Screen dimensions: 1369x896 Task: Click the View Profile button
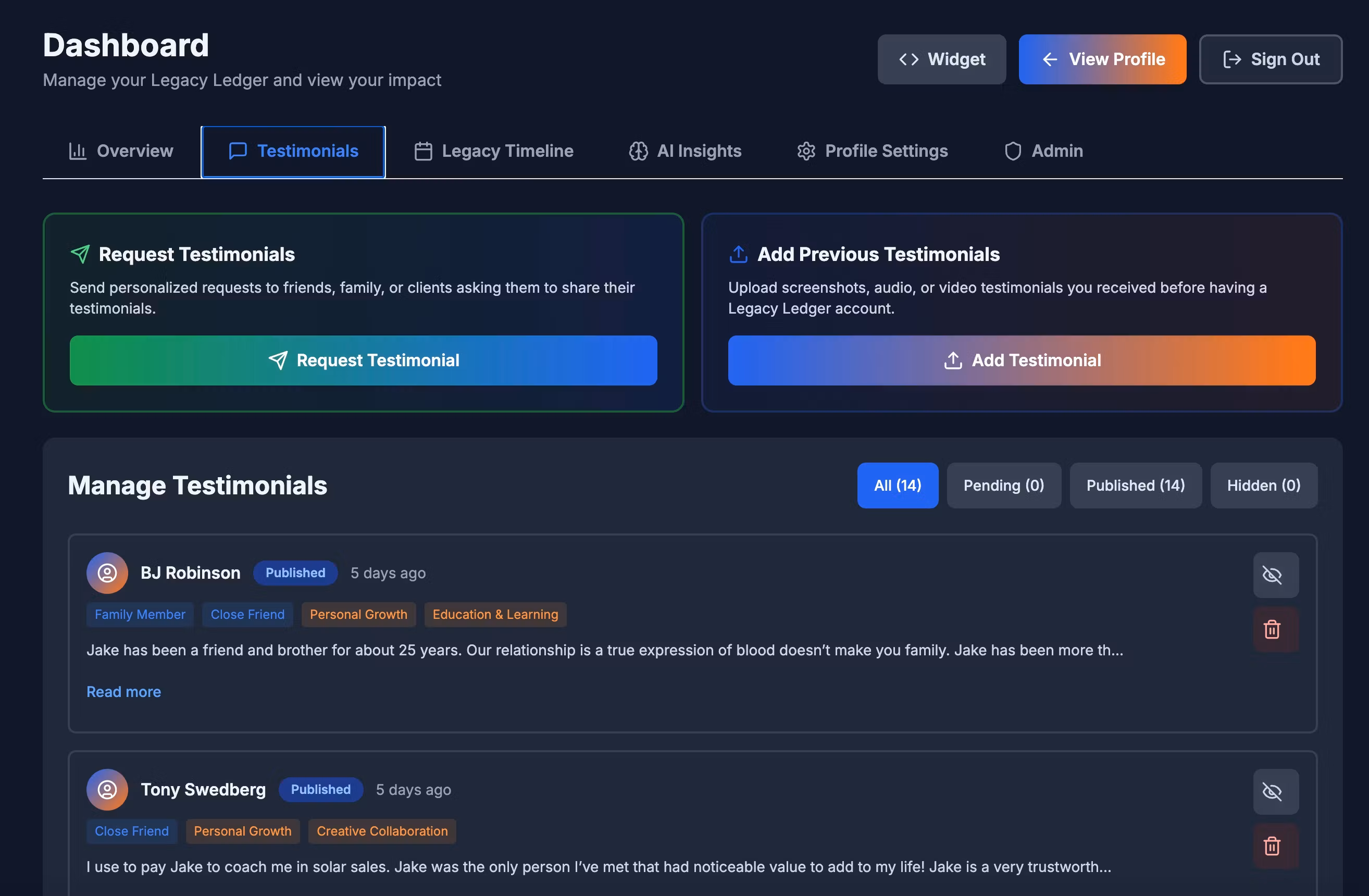(x=1102, y=59)
